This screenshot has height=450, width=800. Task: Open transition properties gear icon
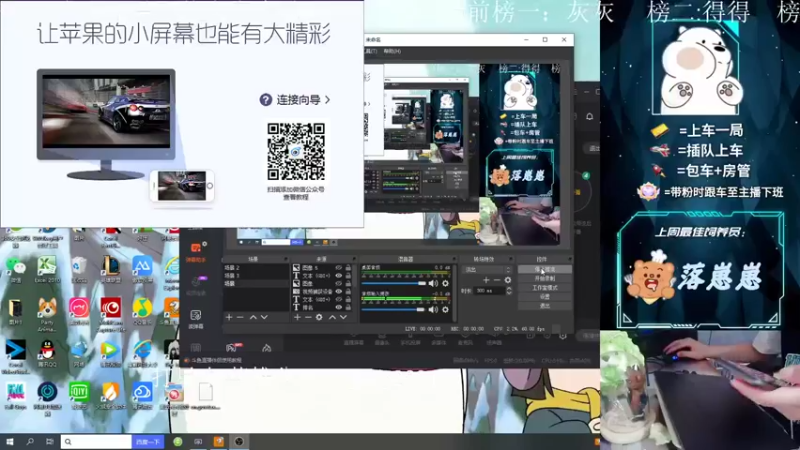pyautogui.click(x=508, y=280)
